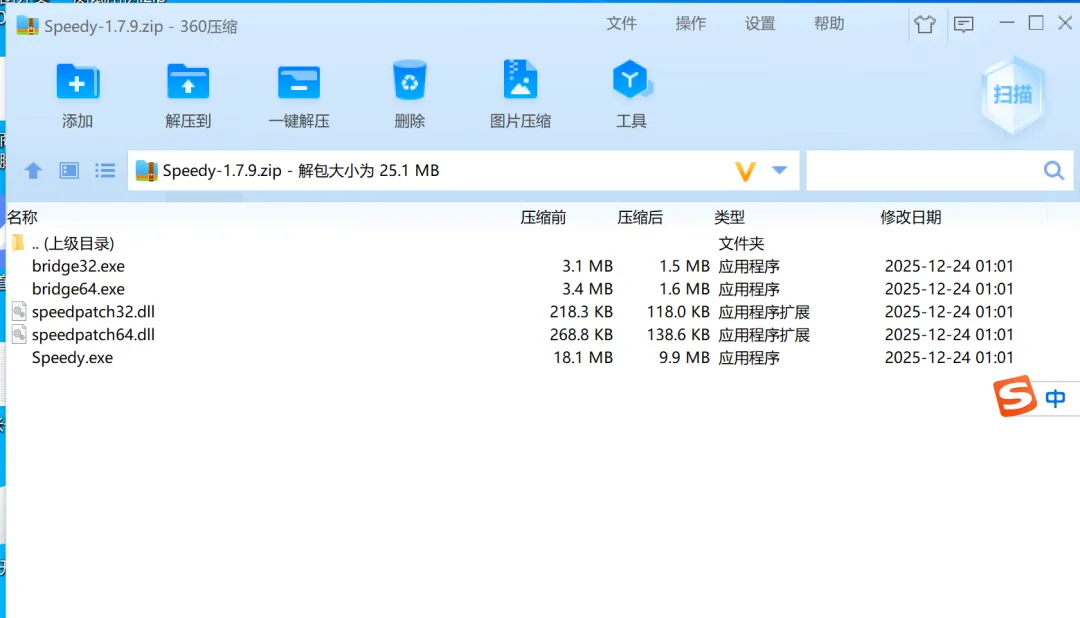Click the 删除 (Delete) recycle bin icon

coord(410,81)
